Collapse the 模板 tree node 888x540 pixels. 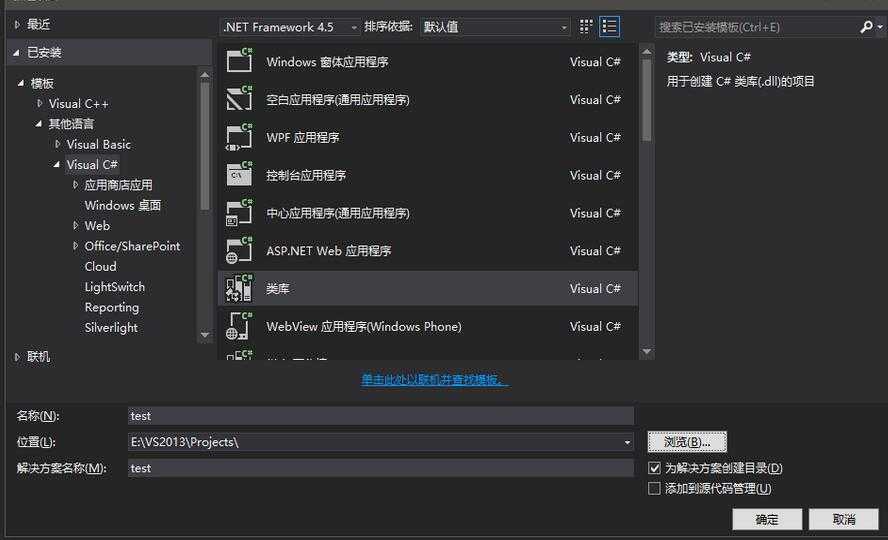coord(21,83)
